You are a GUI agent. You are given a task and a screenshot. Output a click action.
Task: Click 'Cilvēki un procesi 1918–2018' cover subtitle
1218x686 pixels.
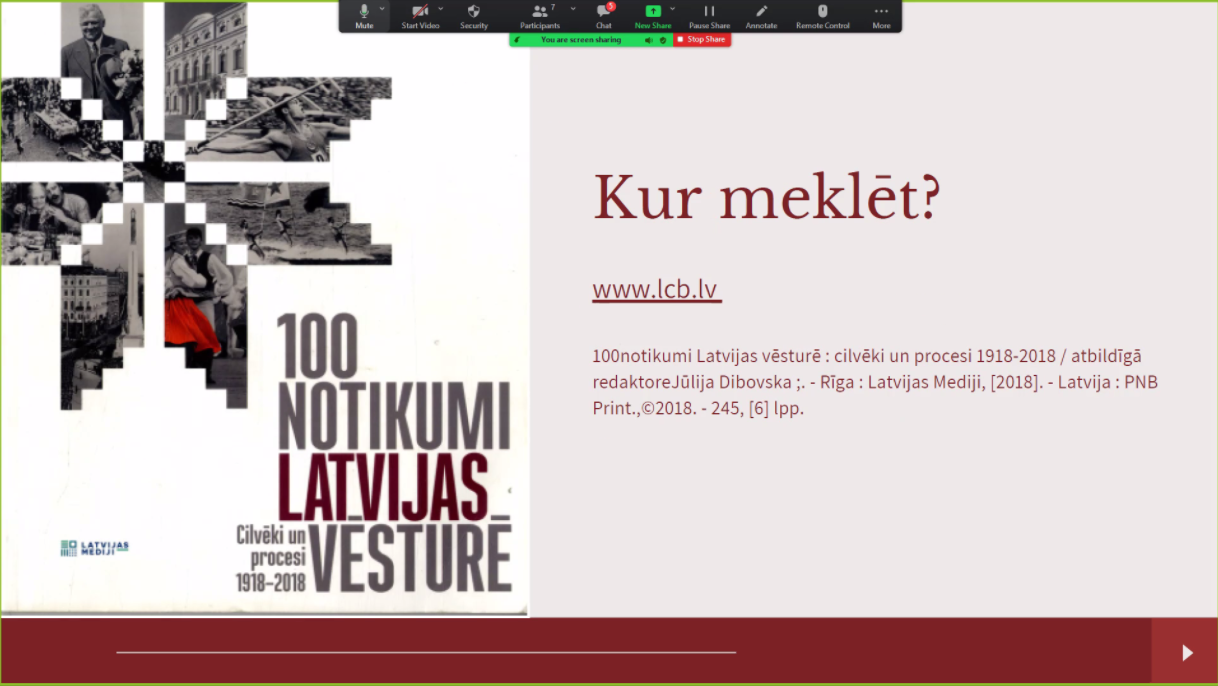(x=271, y=558)
